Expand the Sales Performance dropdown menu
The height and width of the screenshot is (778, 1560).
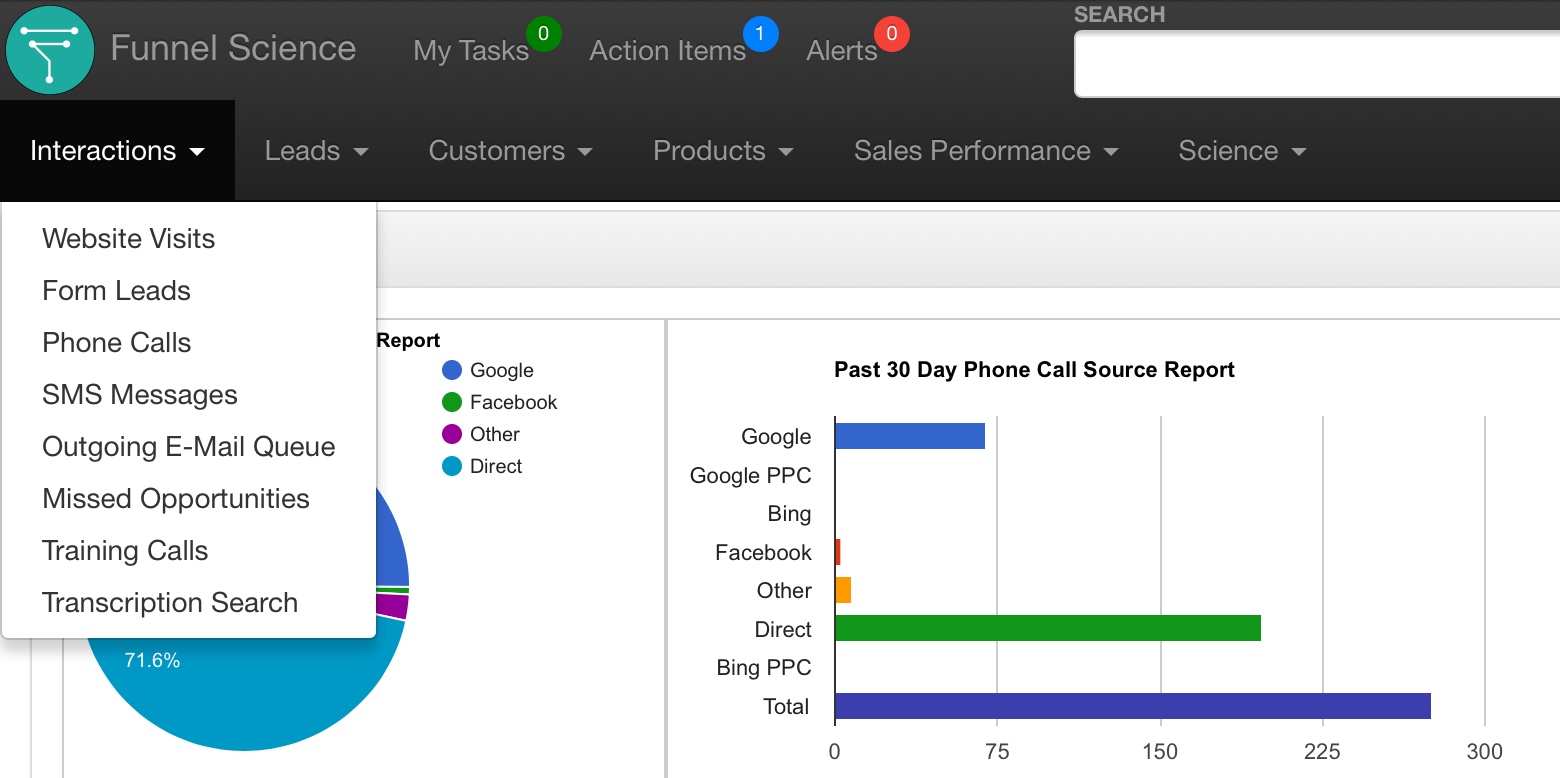(x=986, y=151)
